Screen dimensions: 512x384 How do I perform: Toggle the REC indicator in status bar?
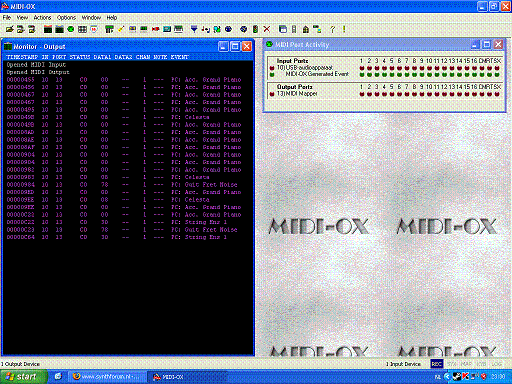click(437, 364)
